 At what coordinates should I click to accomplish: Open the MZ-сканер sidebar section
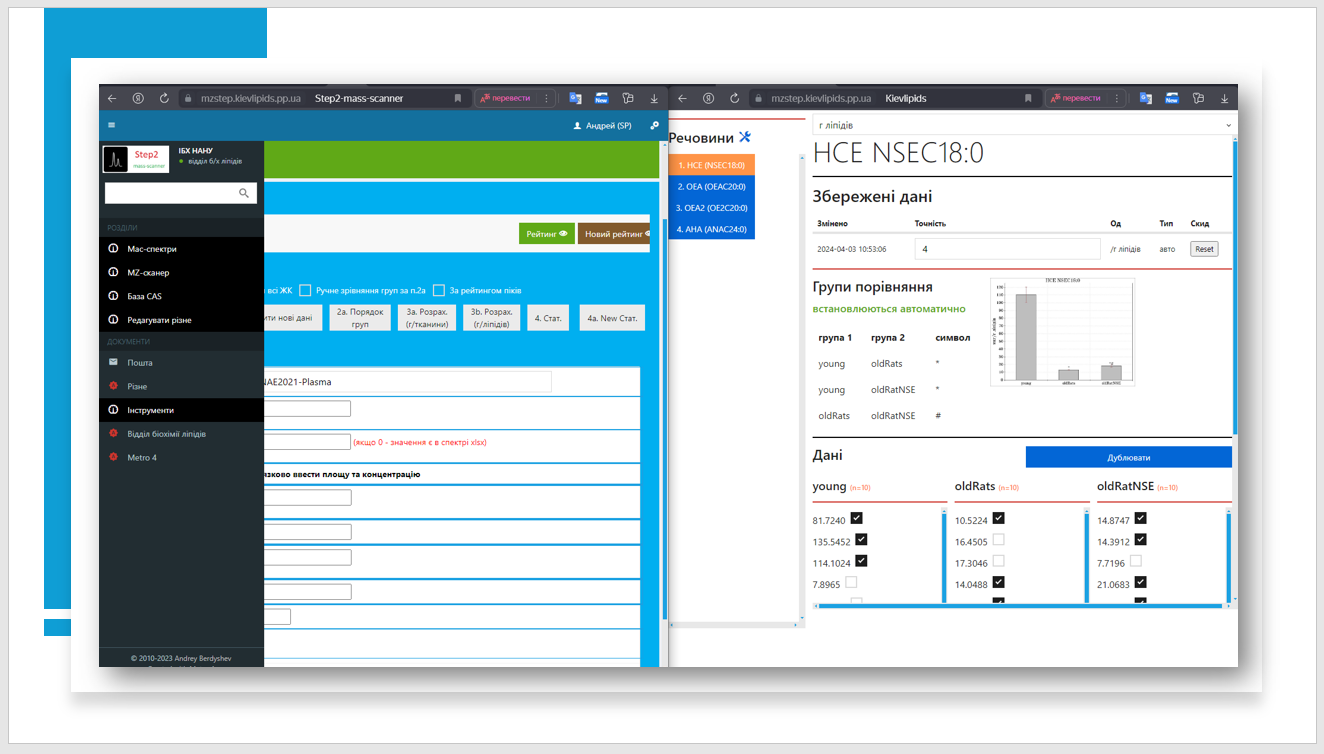click(148, 272)
